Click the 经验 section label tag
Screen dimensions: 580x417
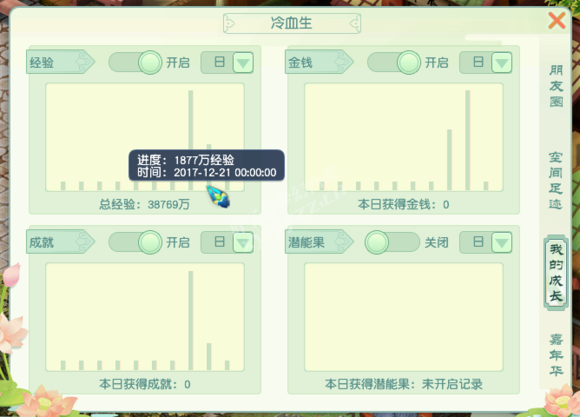[x=60, y=62]
